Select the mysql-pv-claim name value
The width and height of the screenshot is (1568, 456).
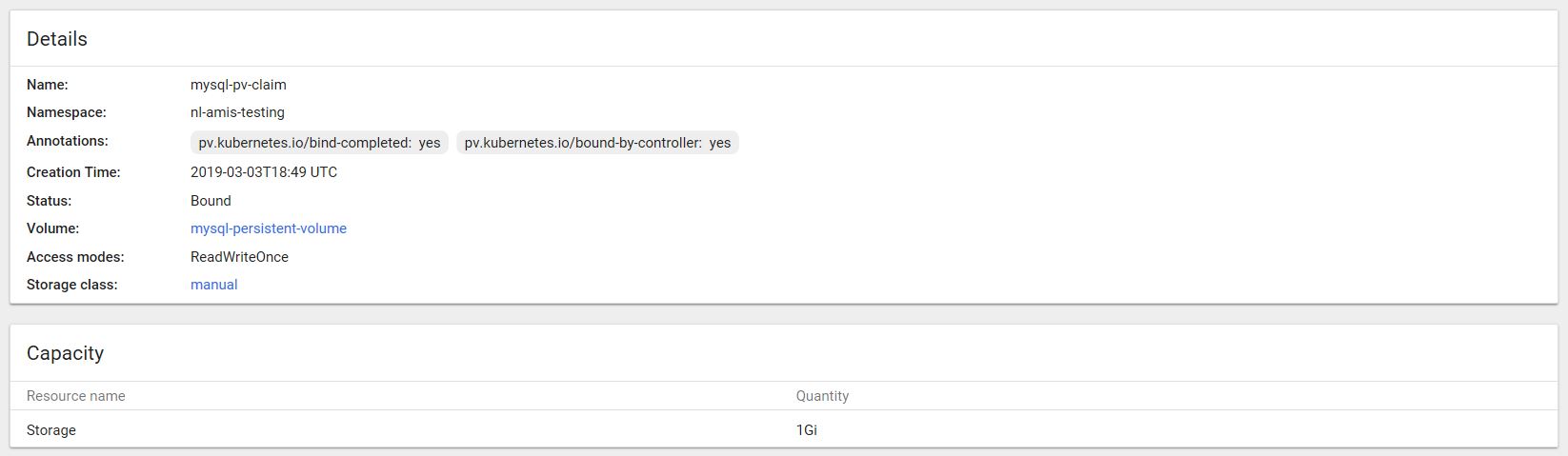click(x=238, y=85)
